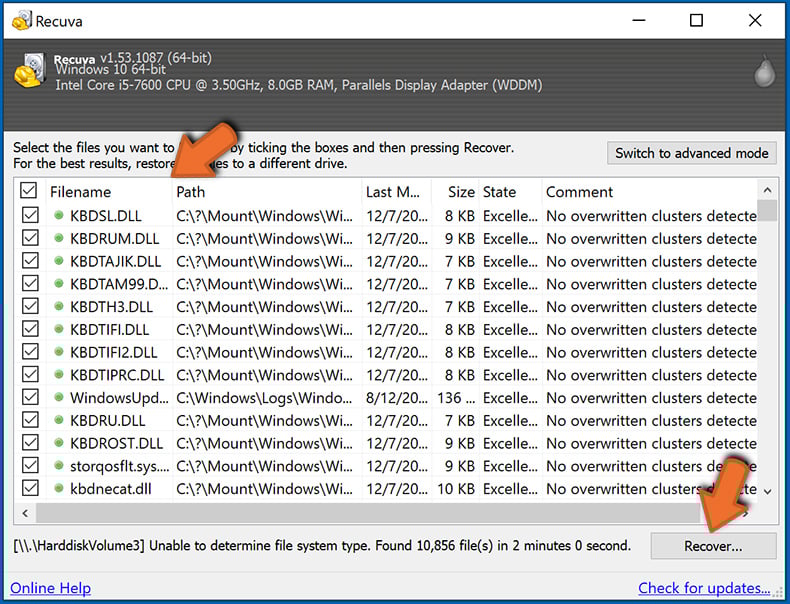Image resolution: width=790 pixels, height=604 pixels.
Task: Uncheck the KBDRUM.DLL file checkbox
Action: tap(29, 238)
